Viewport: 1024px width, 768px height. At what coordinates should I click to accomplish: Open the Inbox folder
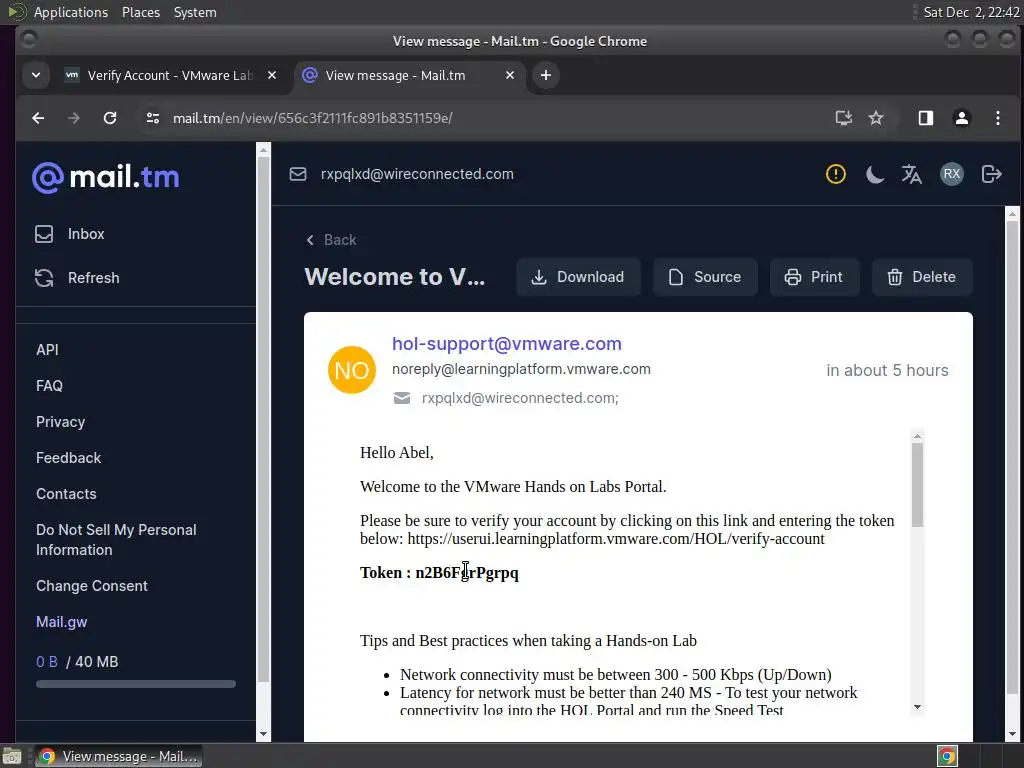tap(70, 234)
